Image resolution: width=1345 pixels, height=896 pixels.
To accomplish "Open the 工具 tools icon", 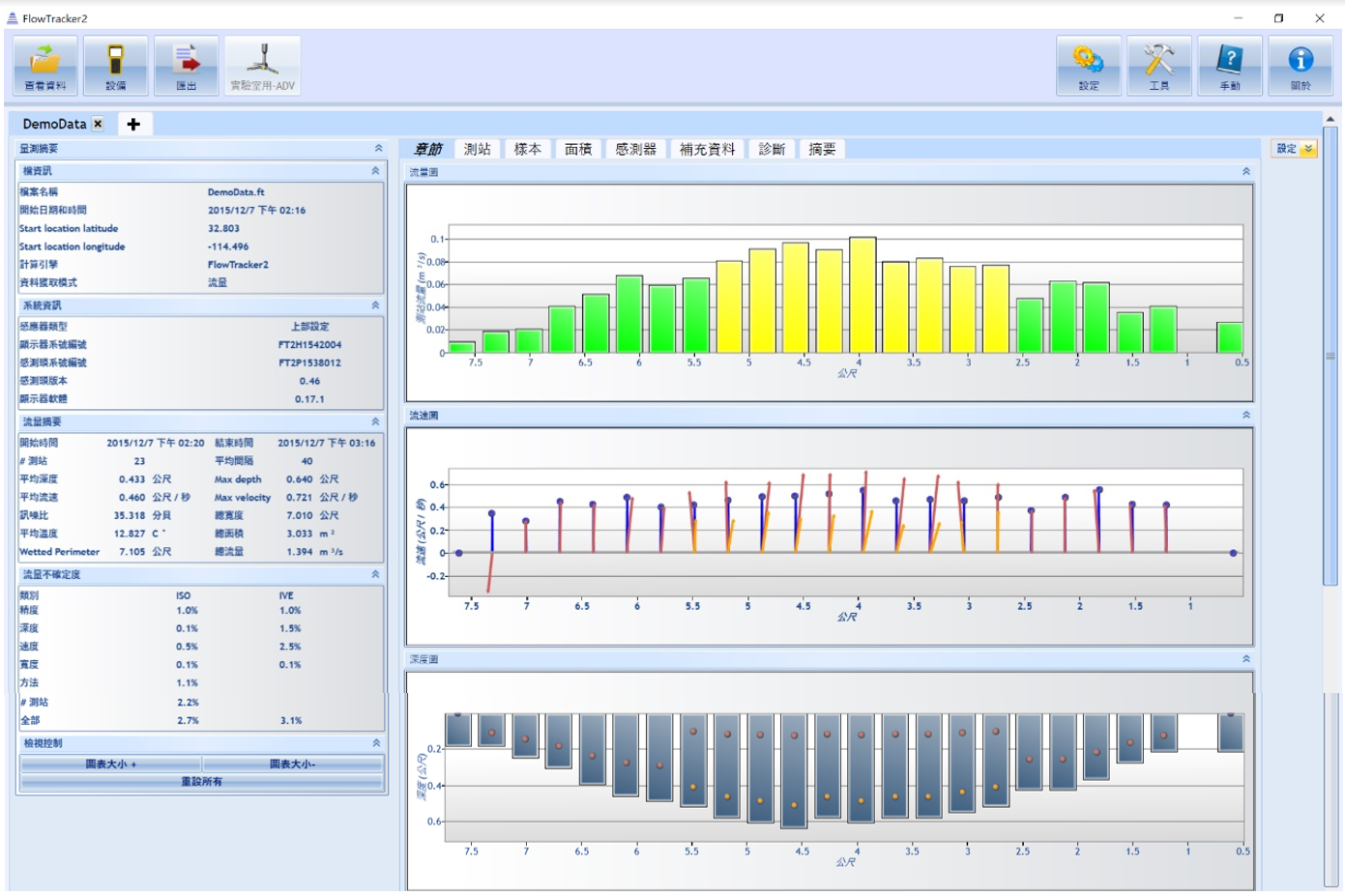I will click(1158, 66).
